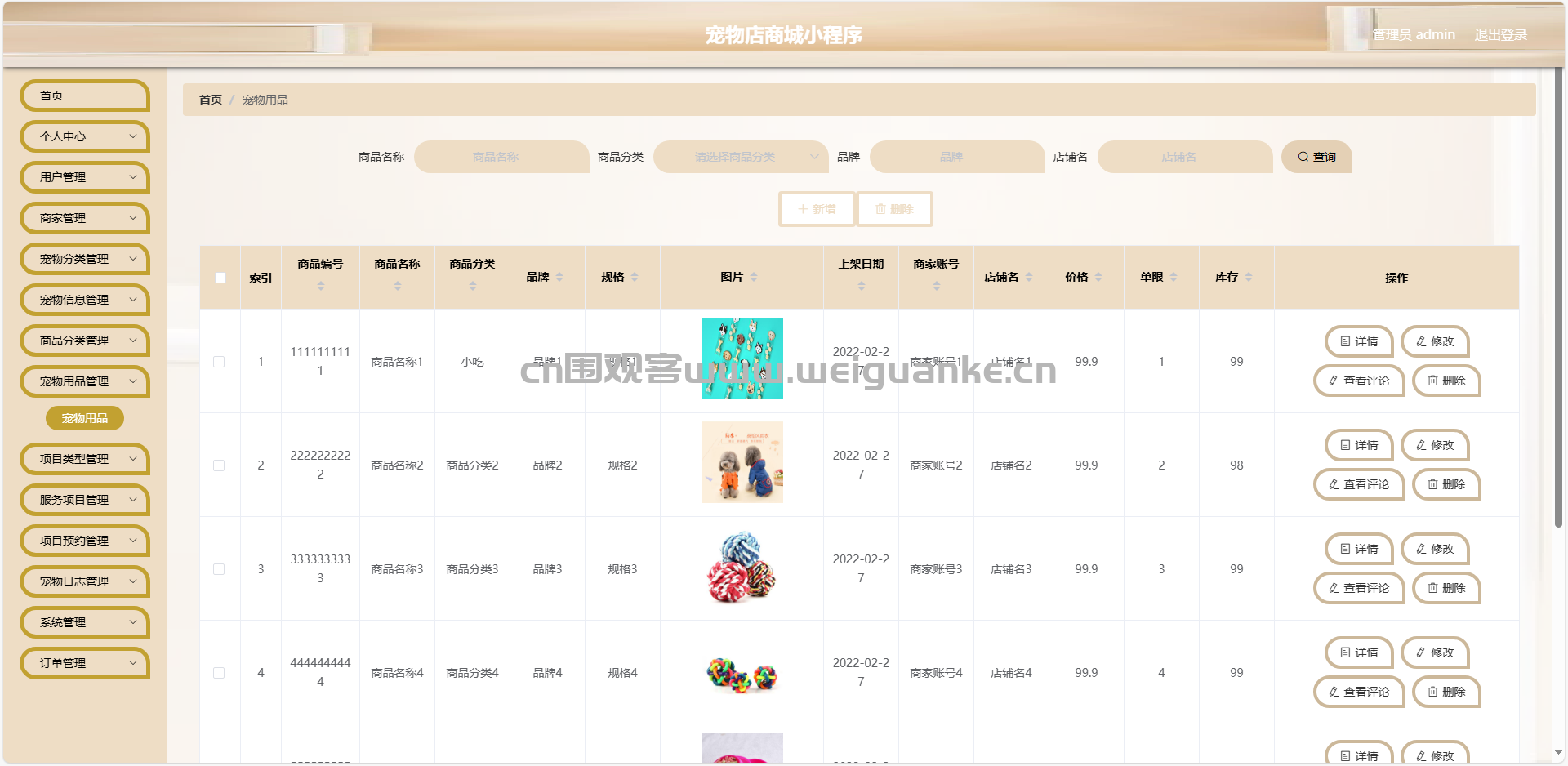Viewport: 1568px width, 766px height.
Task: Sort by 库存 column sort icon
Action: (1249, 278)
